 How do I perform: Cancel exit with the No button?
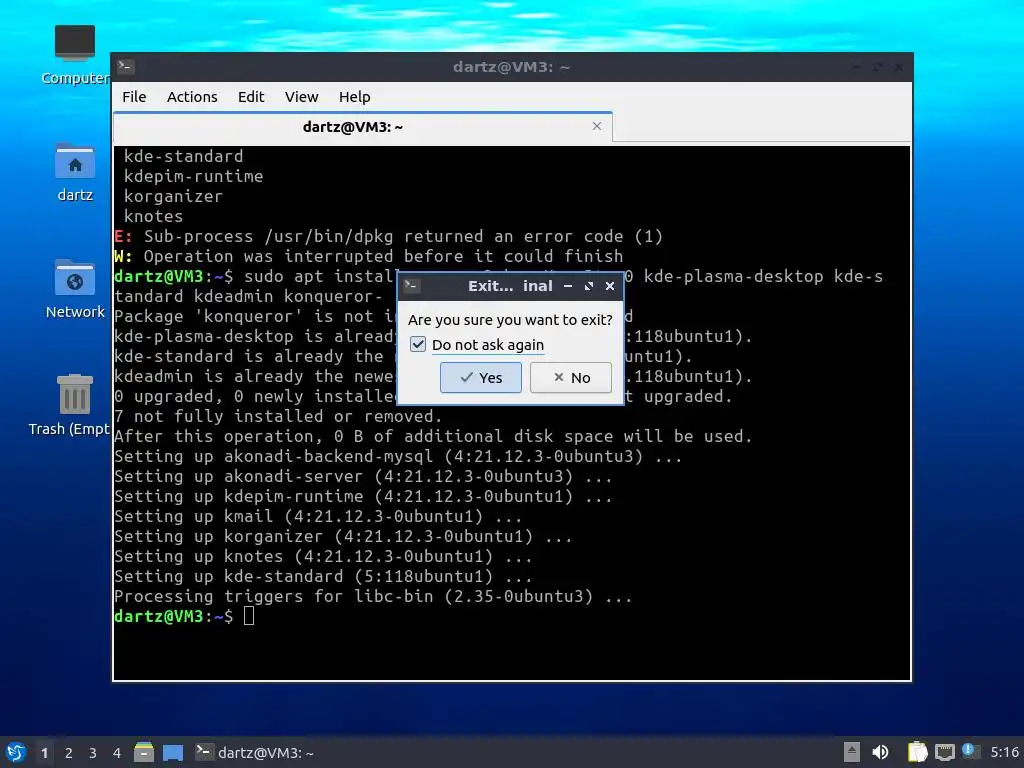click(571, 377)
